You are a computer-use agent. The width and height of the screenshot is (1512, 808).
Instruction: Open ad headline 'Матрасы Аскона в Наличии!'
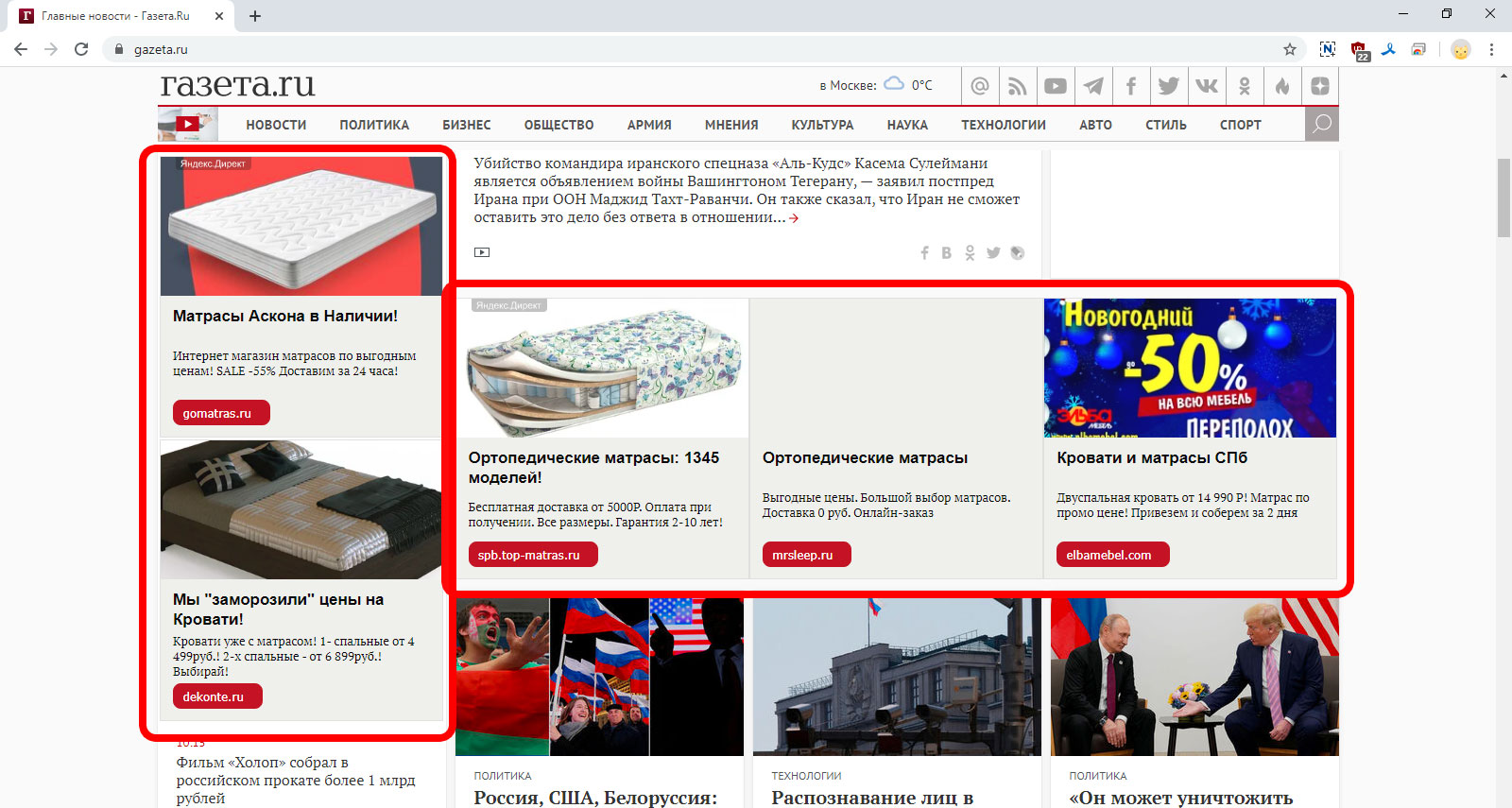(x=285, y=316)
